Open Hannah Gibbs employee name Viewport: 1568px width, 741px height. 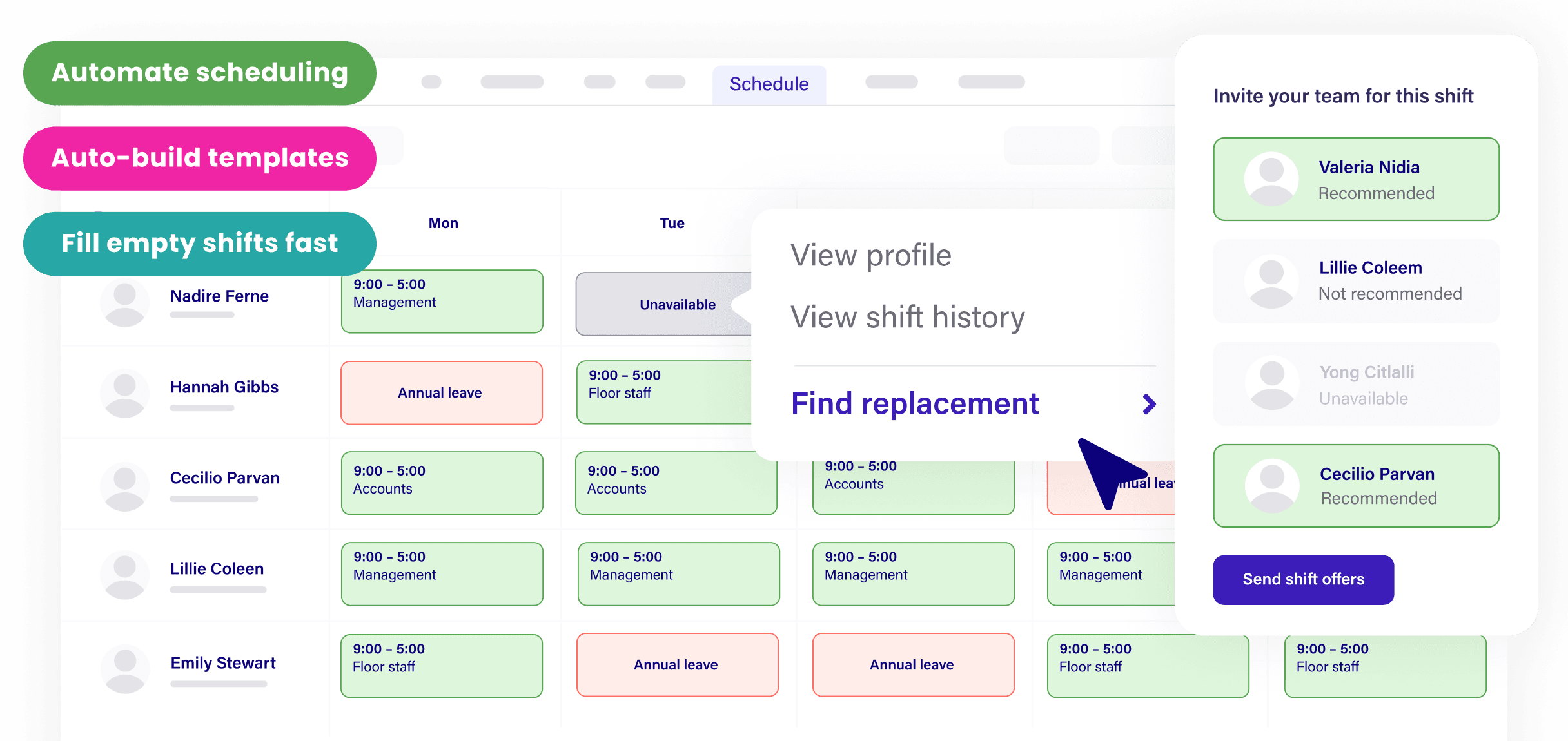coord(224,387)
